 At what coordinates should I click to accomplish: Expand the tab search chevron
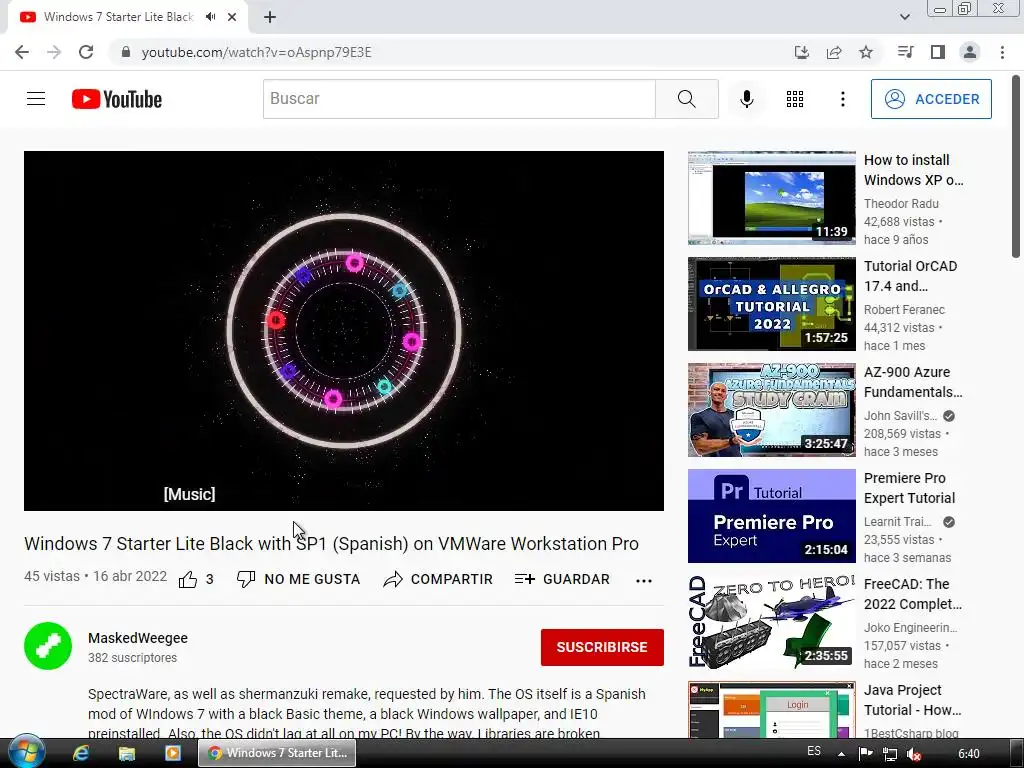coord(905,17)
